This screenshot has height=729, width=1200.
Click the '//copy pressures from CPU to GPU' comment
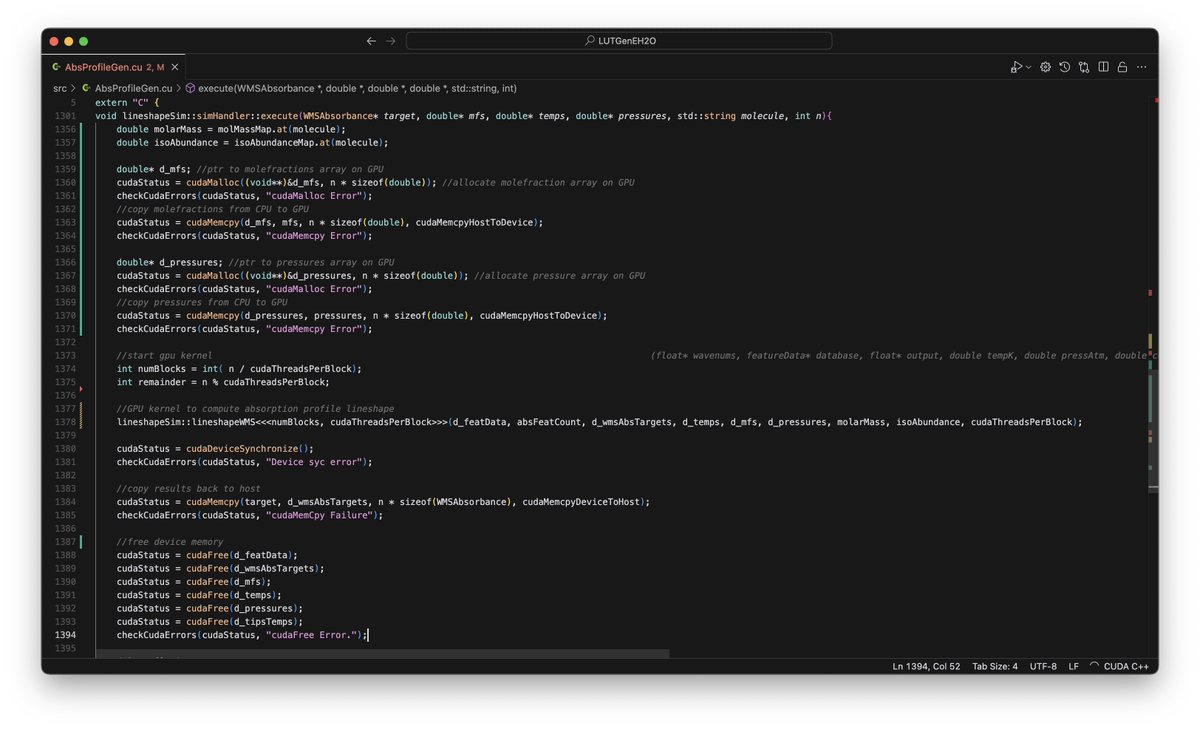[201, 302]
